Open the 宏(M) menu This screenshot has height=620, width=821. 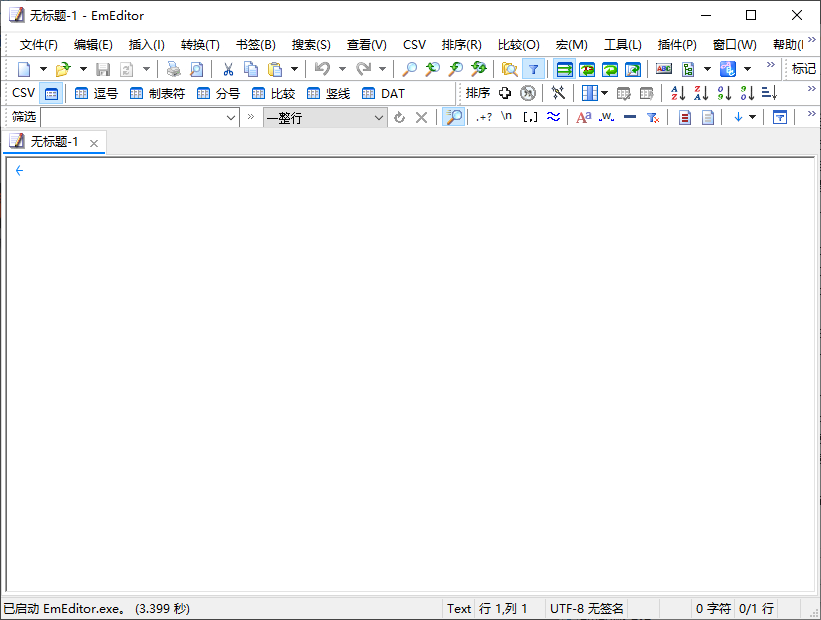[572, 45]
